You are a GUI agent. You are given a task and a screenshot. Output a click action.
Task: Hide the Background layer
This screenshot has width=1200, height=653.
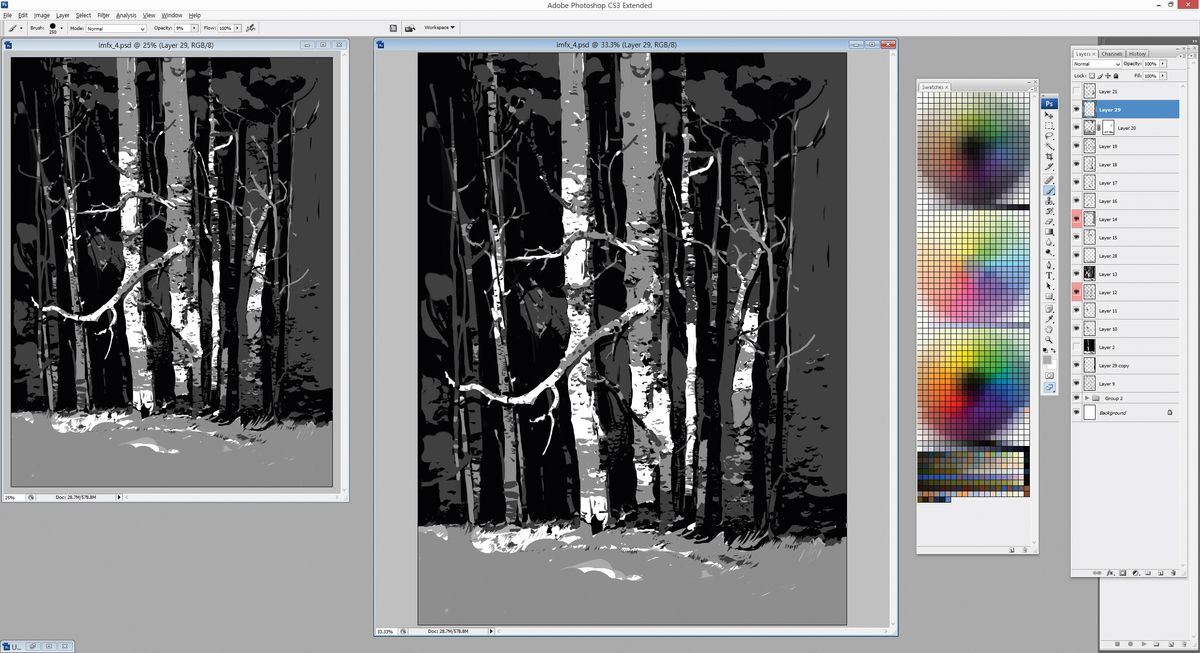click(x=1077, y=412)
